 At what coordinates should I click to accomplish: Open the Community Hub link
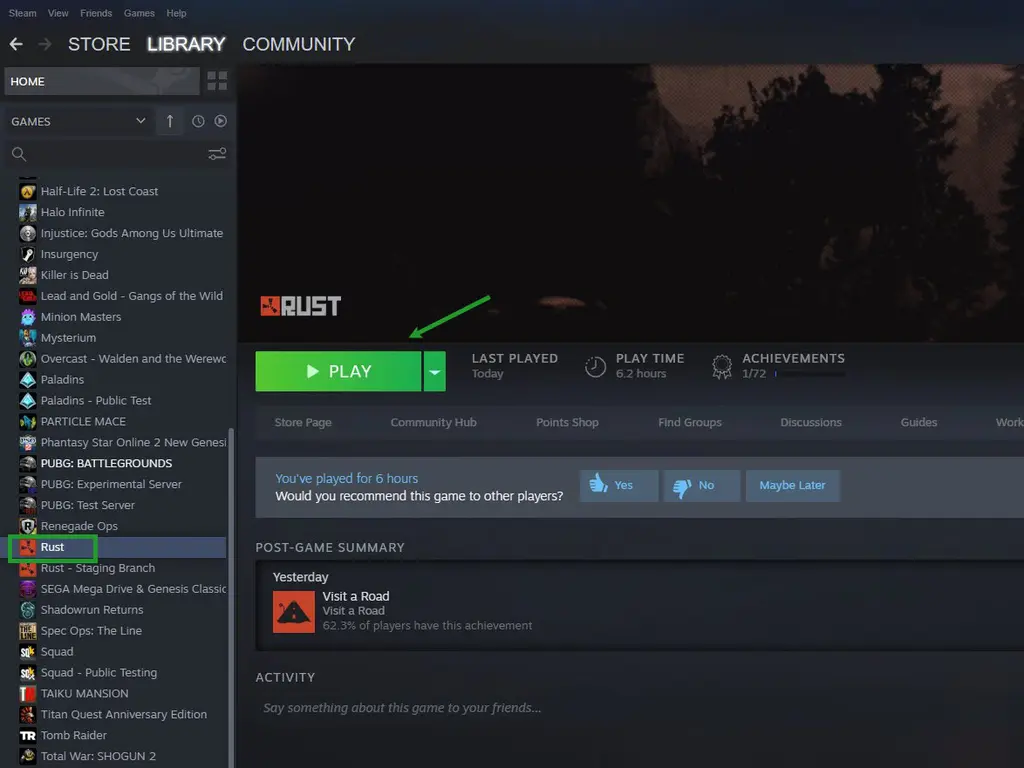coord(434,423)
